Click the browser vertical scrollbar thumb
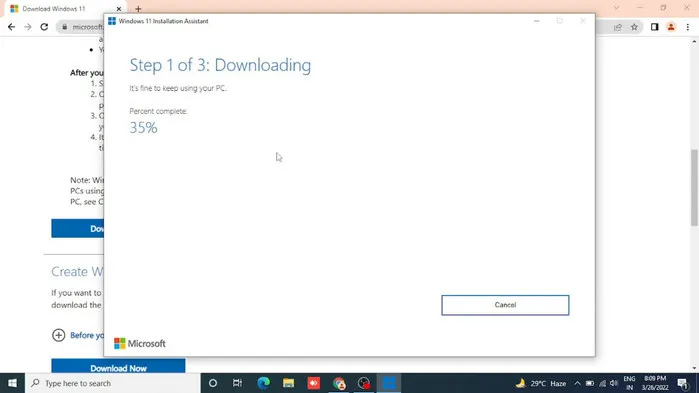 pyautogui.click(x=694, y=188)
